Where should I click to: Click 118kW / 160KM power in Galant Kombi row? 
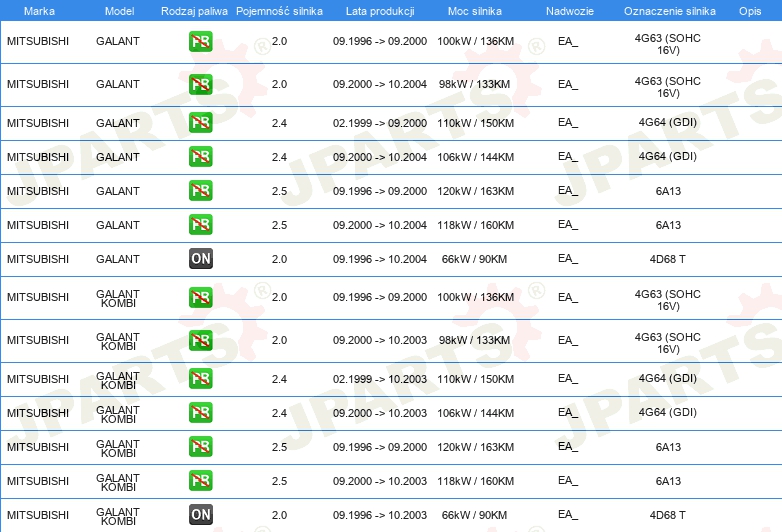pos(475,481)
